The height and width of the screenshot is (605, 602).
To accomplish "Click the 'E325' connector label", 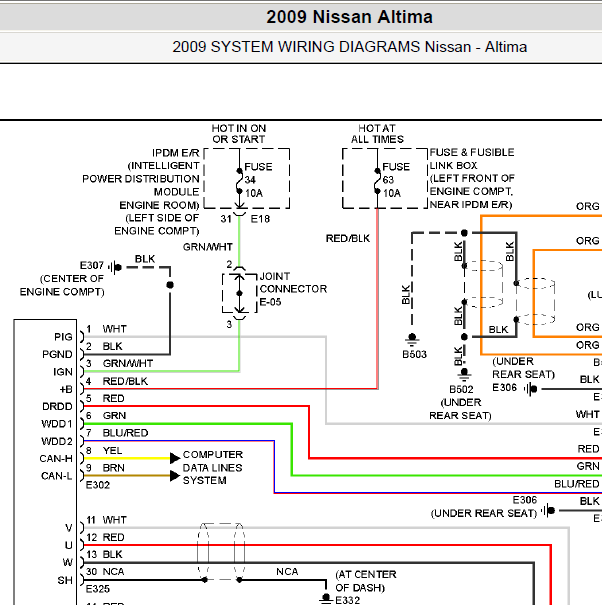I will pyautogui.click(x=98, y=589).
